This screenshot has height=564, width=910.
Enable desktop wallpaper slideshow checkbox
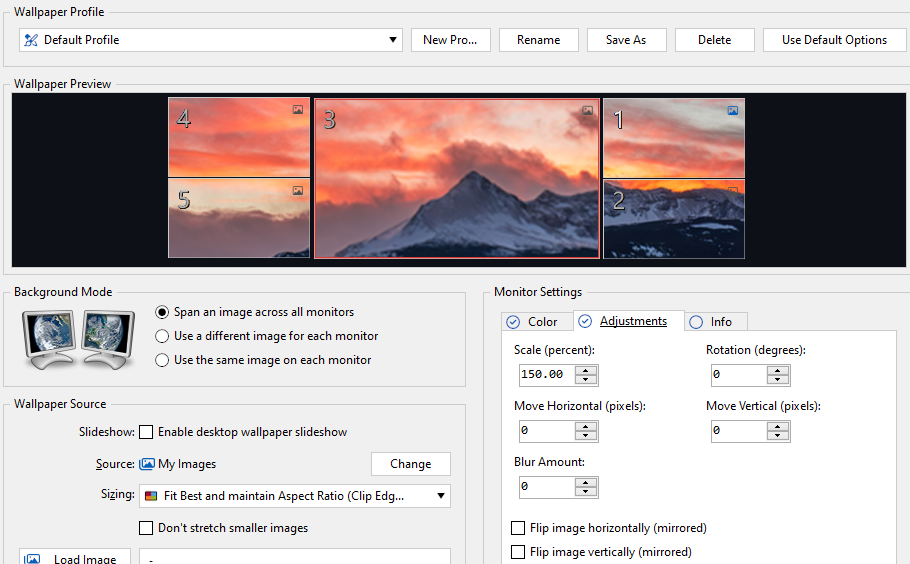[146, 432]
